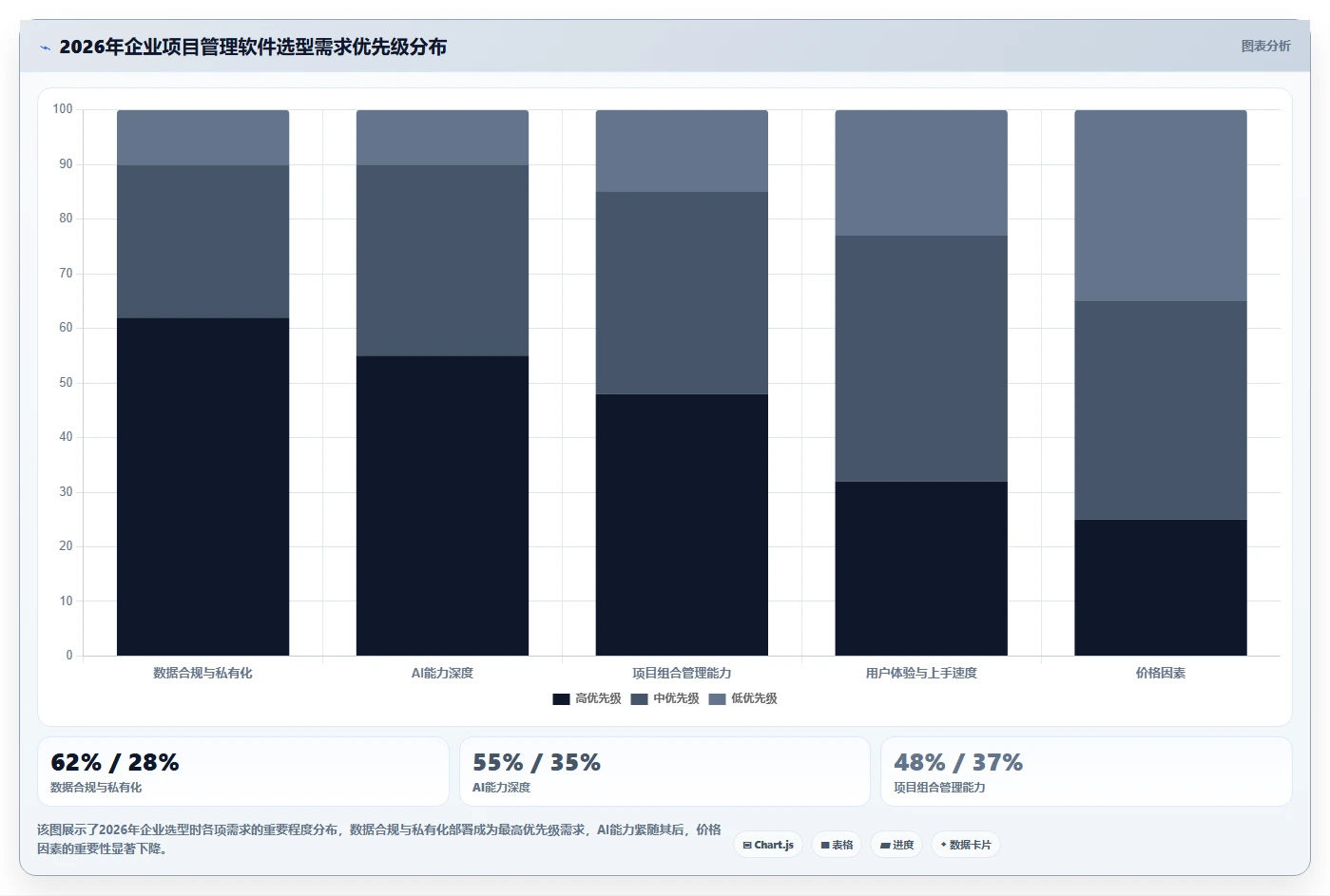Click the 低优先级 bar segment of AI能力深度
The height and width of the screenshot is (896, 1330).
pyautogui.click(x=442, y=138)
